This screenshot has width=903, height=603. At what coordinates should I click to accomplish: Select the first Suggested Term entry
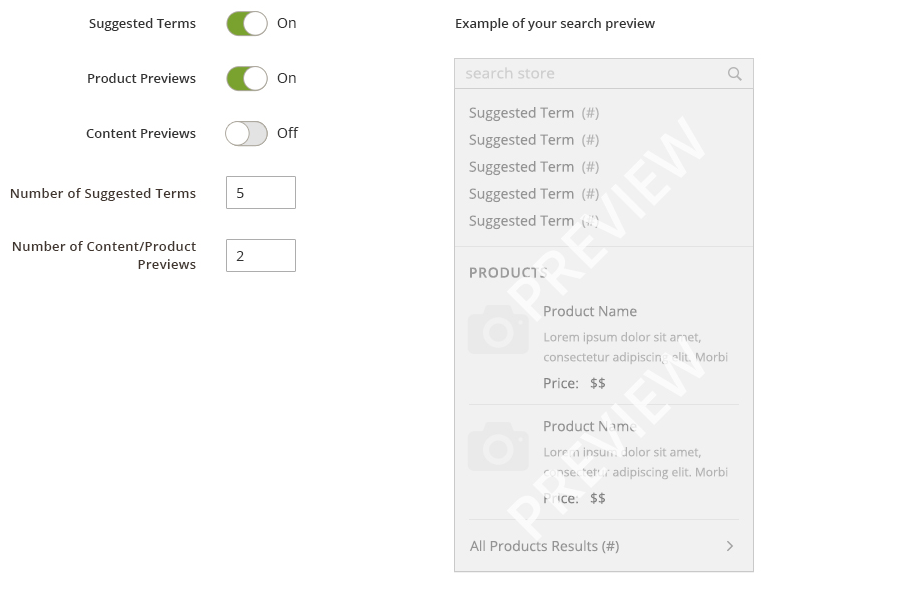coord(534,113)
